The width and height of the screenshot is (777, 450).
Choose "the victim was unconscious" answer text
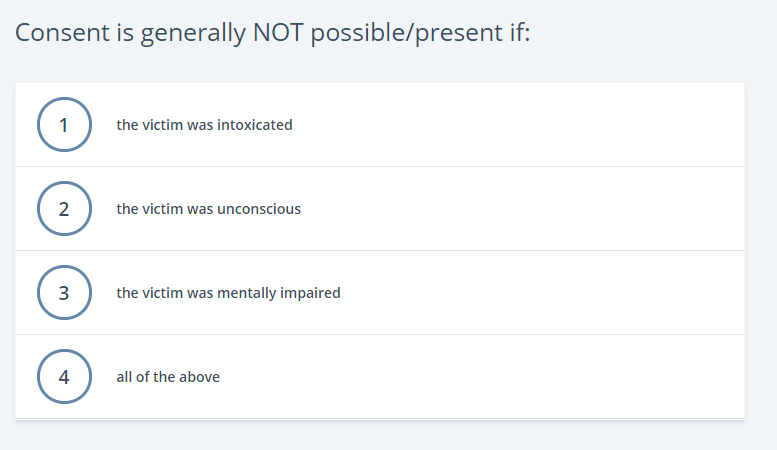coord(209,209)
